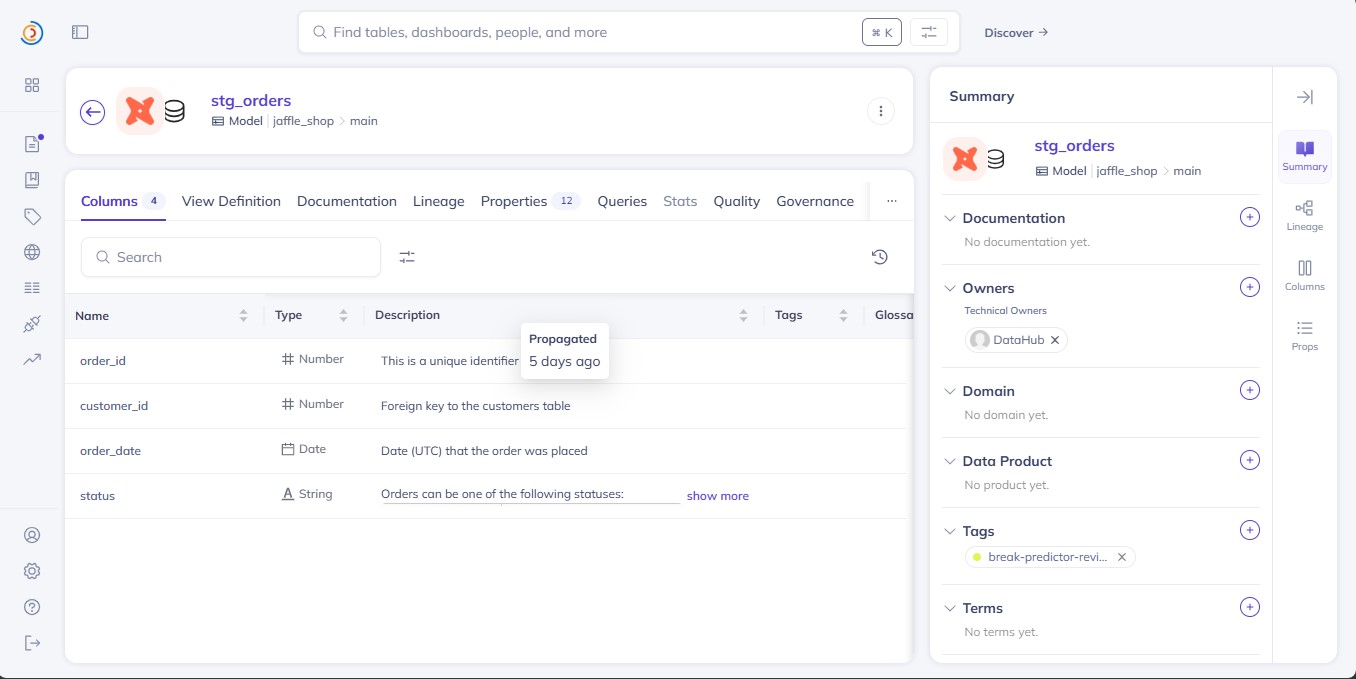Viewport: 1356px width, 679px height.
Task: Sort by the Description column arrows
Action: click(x=743, y=315)
